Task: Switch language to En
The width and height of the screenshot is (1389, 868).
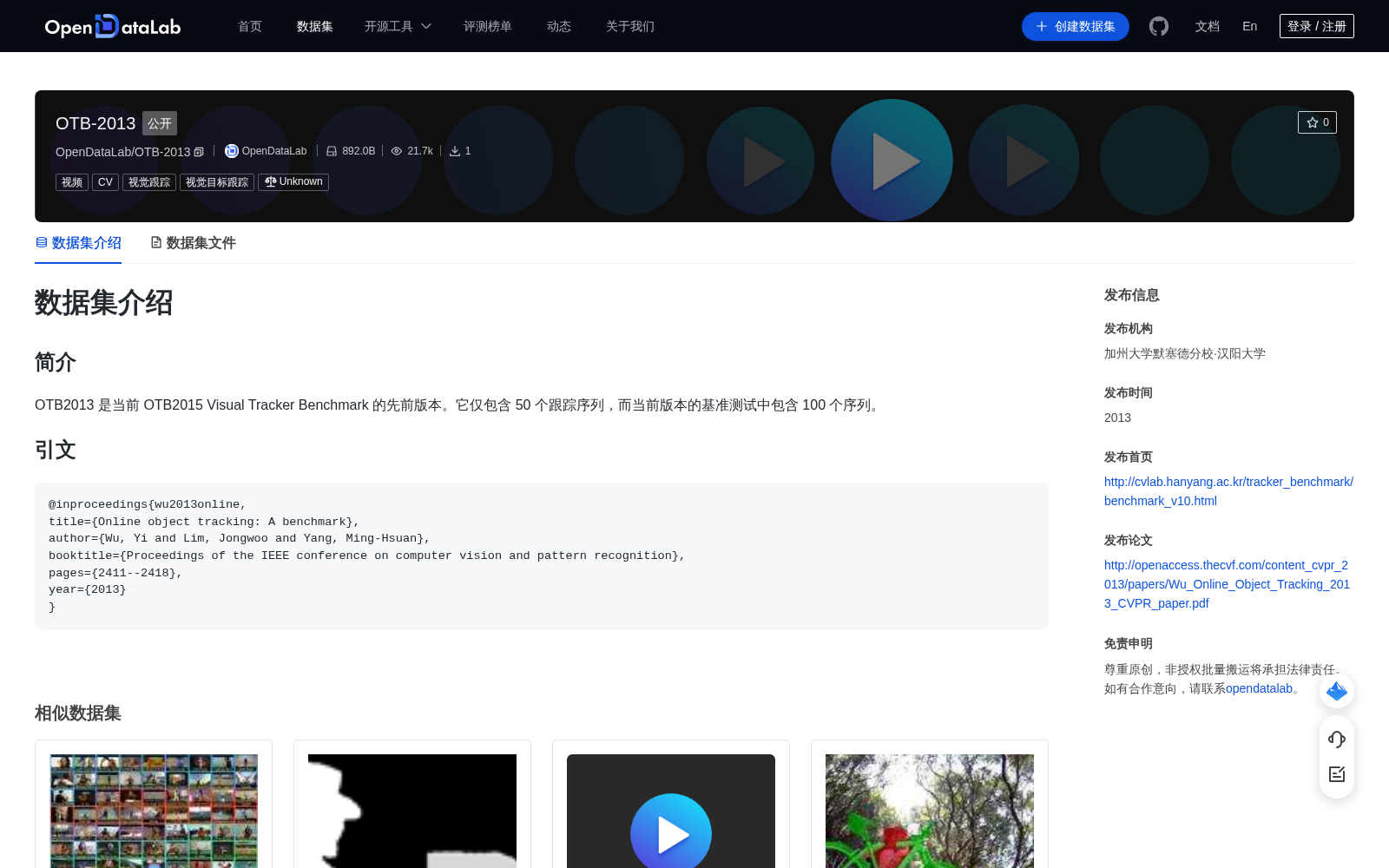Action: 1250,26
